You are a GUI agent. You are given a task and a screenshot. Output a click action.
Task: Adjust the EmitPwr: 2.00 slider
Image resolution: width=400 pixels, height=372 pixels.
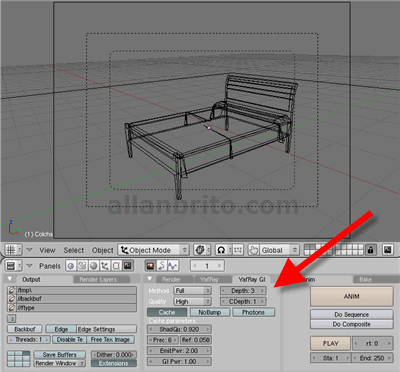tap(179, 351)
